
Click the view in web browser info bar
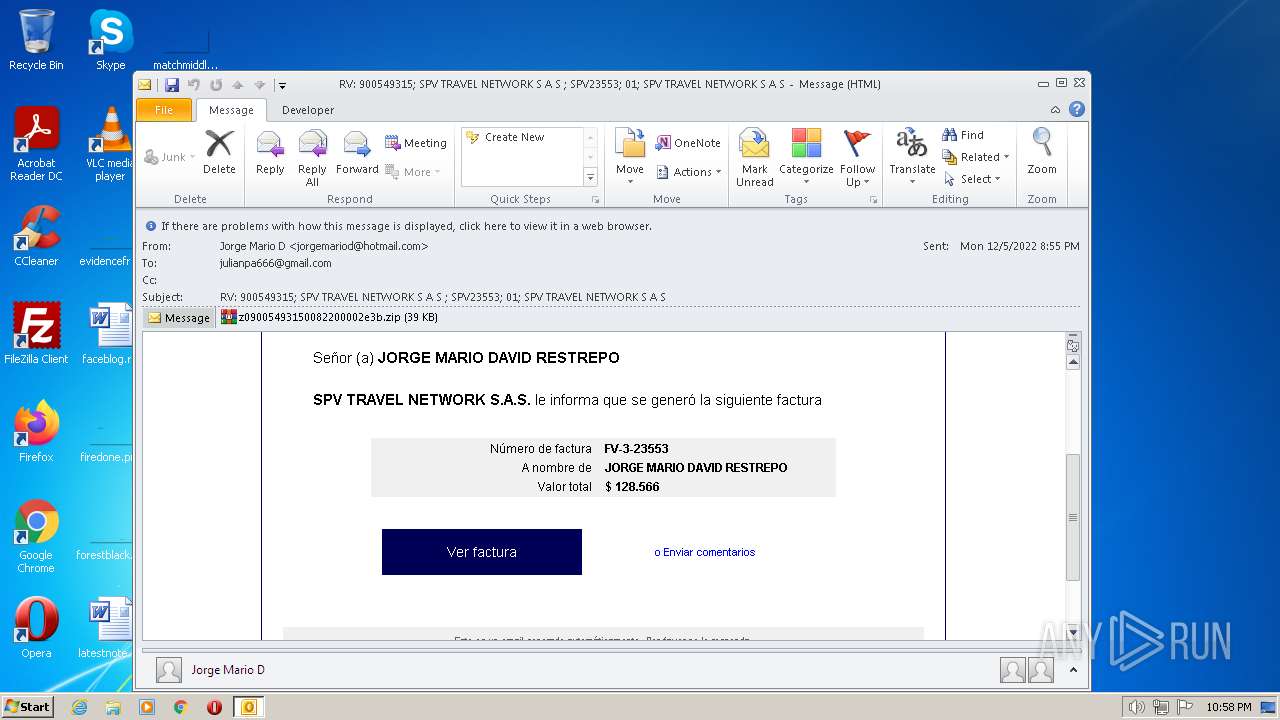click(406, 226)
